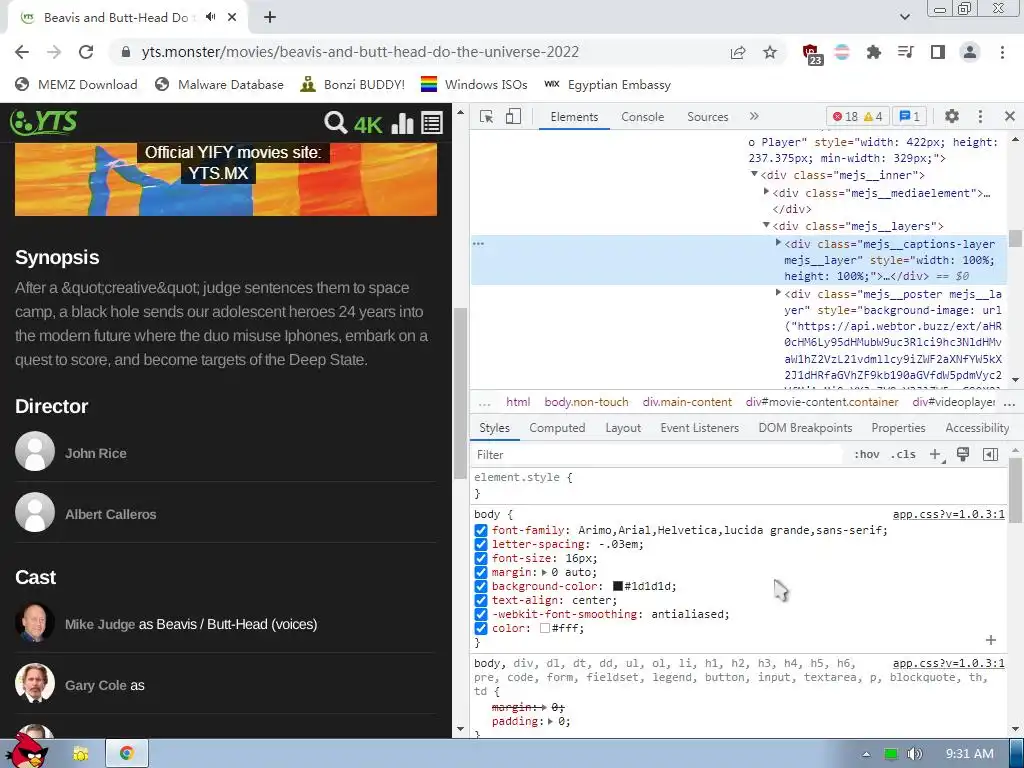Expand the mejs__poster div node

[x=778, y=293]
